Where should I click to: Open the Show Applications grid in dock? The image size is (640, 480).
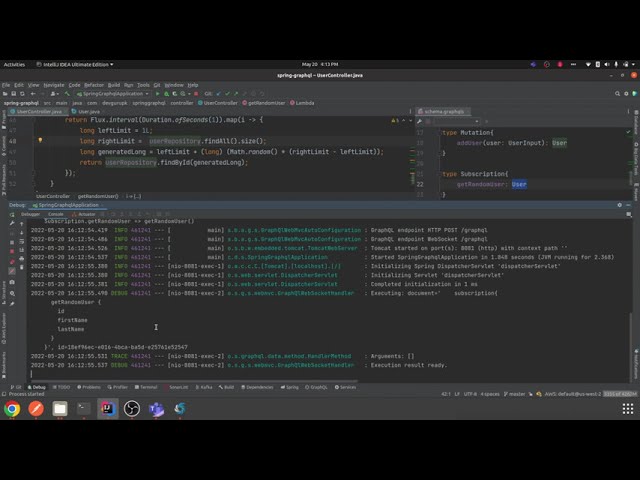click(x=628, y=409)
